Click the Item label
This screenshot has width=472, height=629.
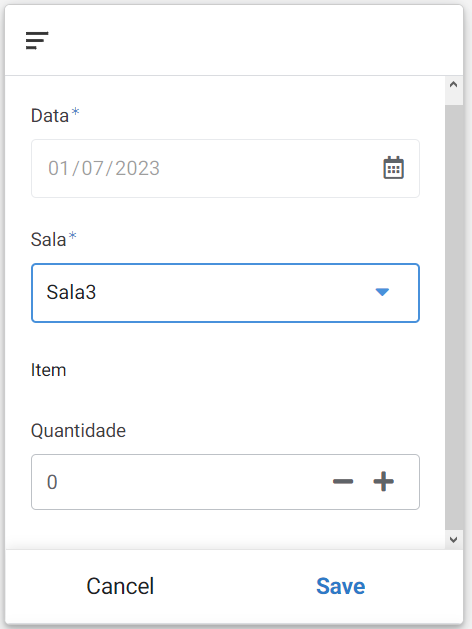(49, 370)
